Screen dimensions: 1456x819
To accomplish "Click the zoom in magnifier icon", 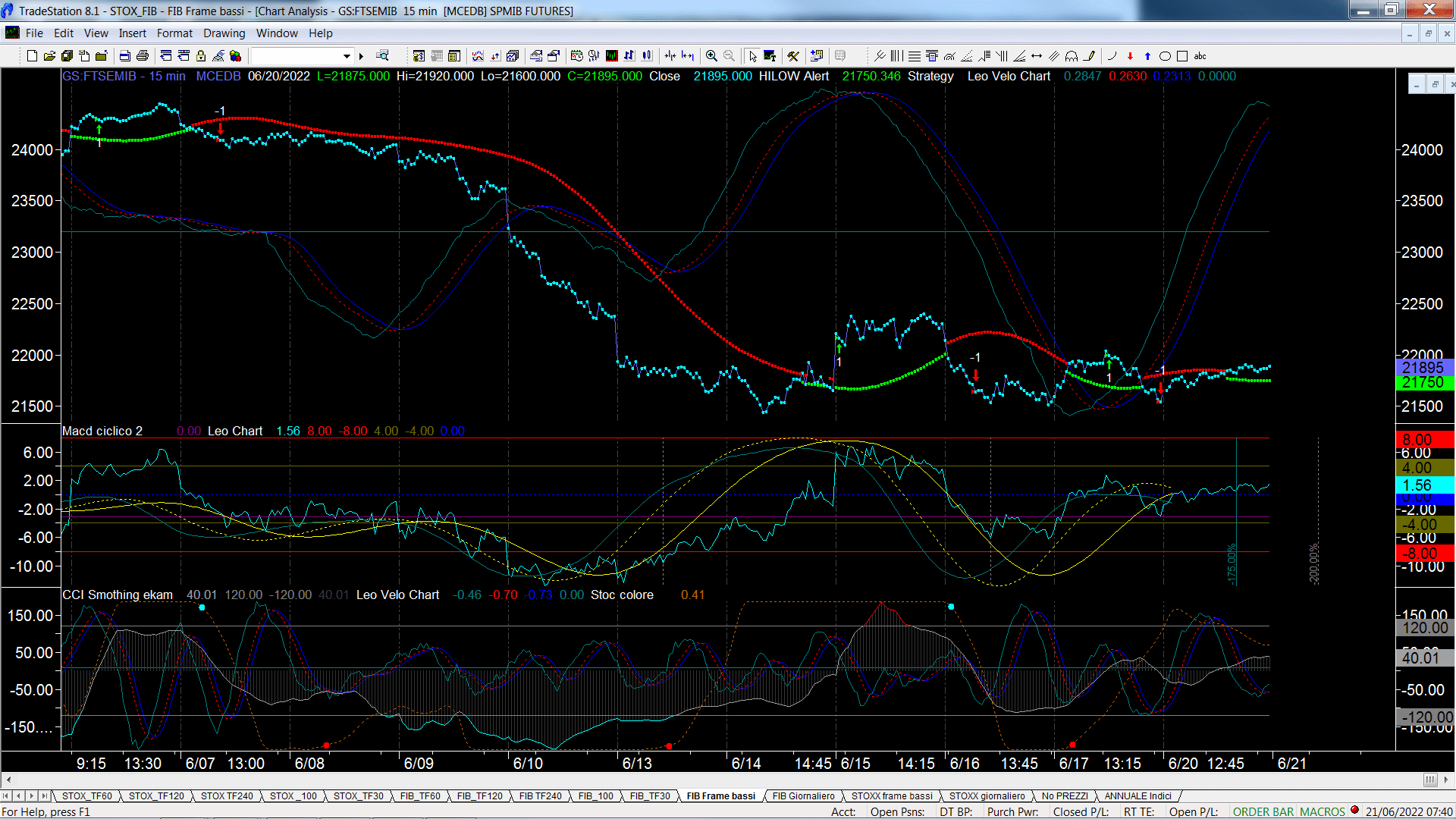I will click(x=711, y=56).
